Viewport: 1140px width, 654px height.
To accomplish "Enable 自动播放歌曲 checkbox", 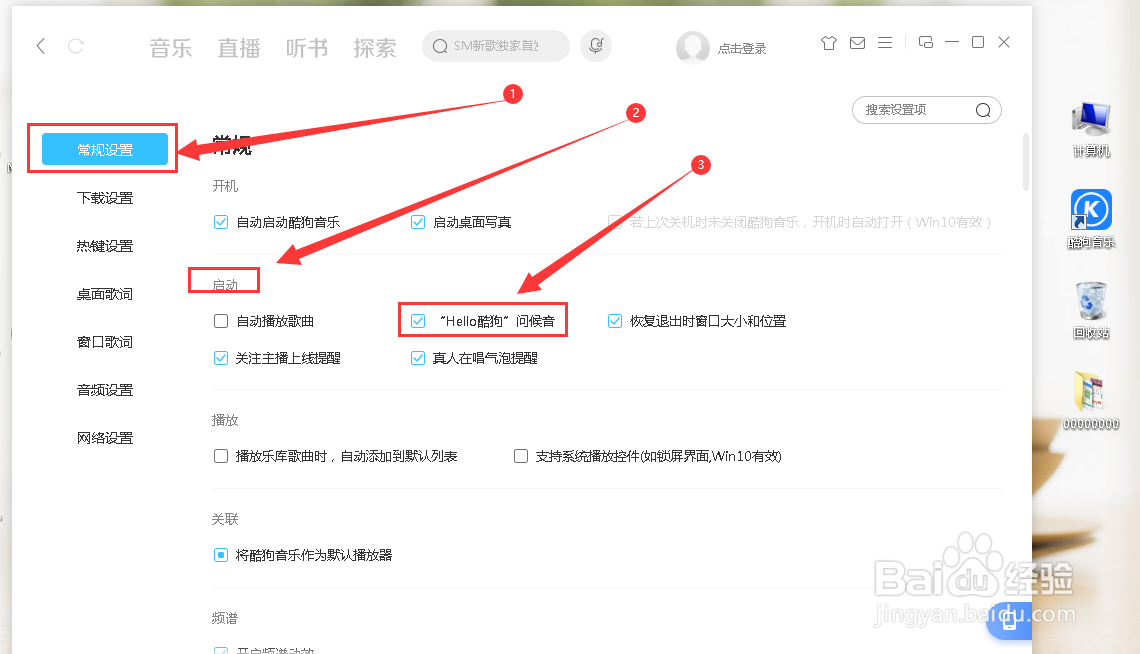I will (x=221, y=320).
